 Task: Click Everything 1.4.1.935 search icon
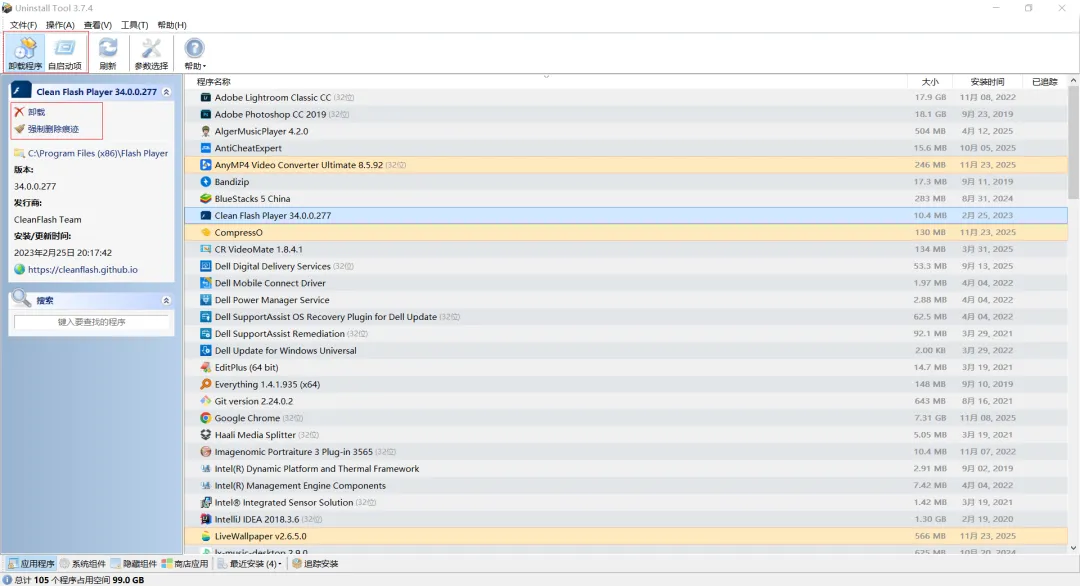205,384
